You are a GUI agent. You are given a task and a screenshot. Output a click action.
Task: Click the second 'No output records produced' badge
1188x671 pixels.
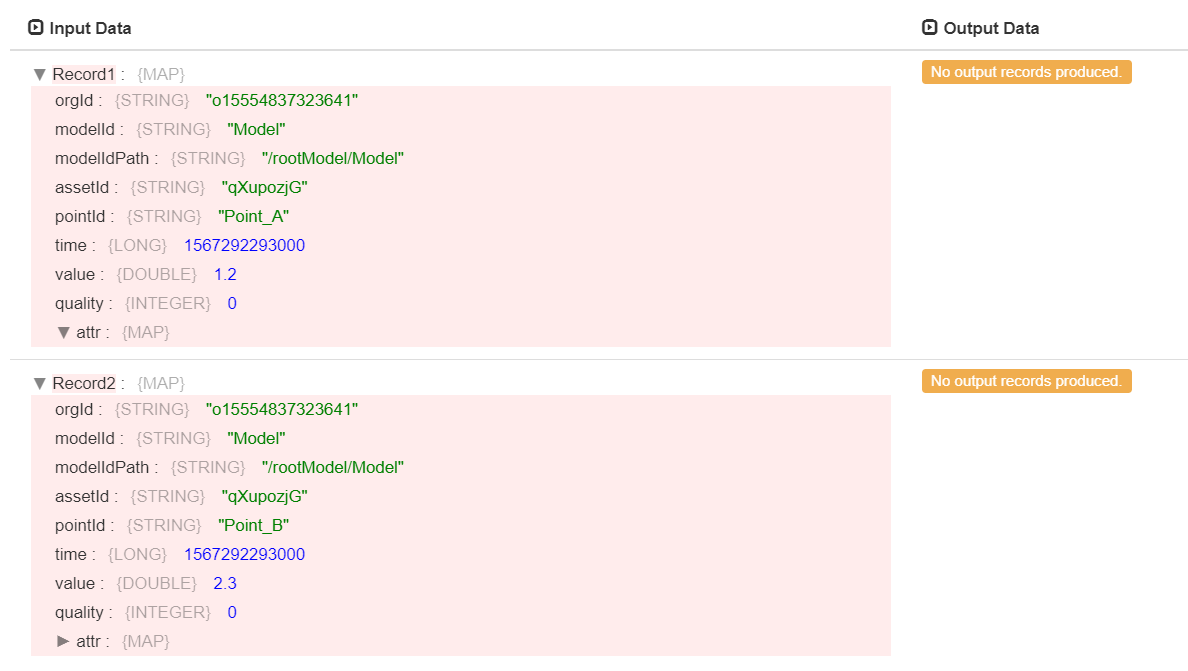1026,381
